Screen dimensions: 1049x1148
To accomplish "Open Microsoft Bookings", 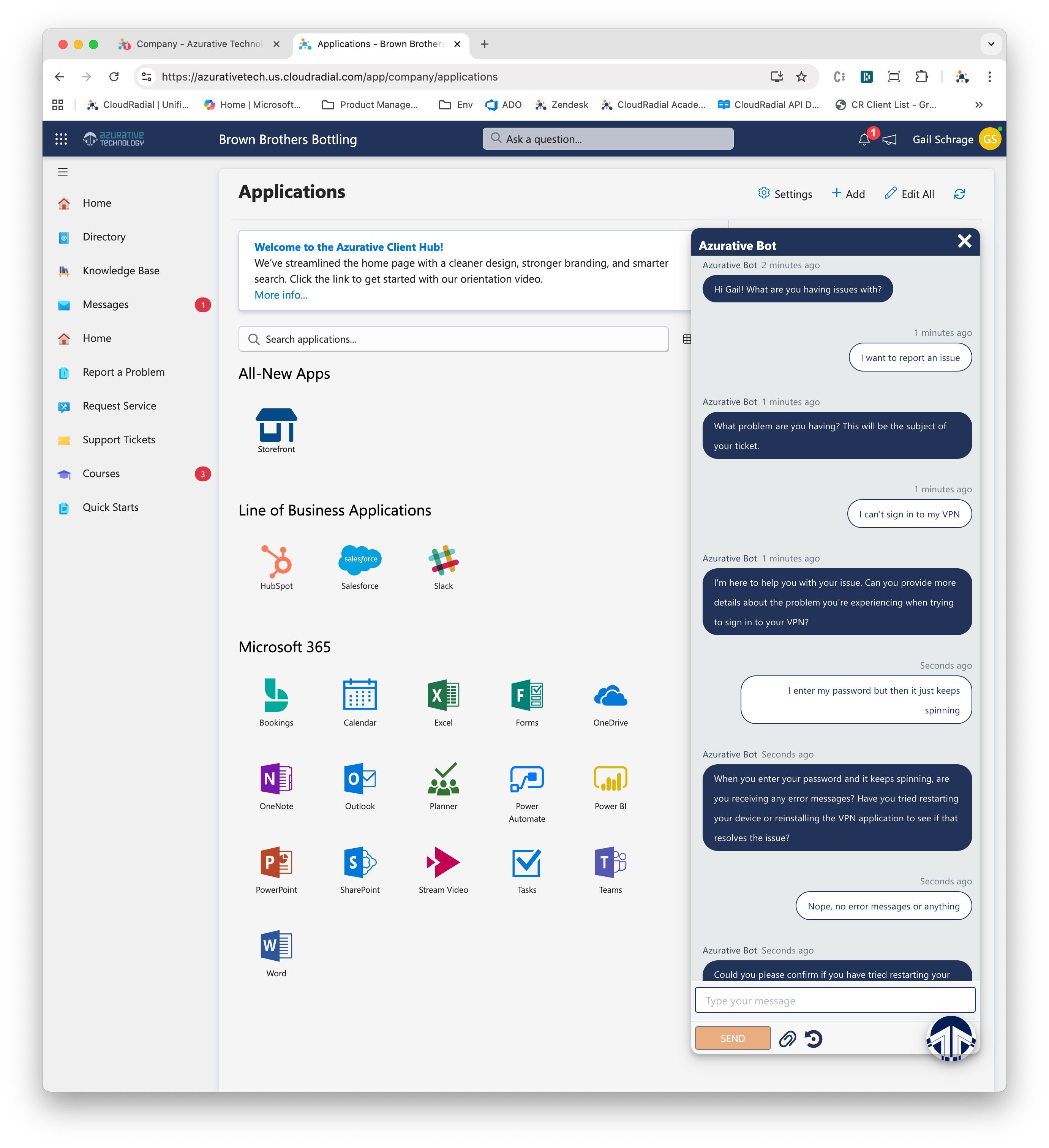I will pyautogui.click(x=276, y=703).
